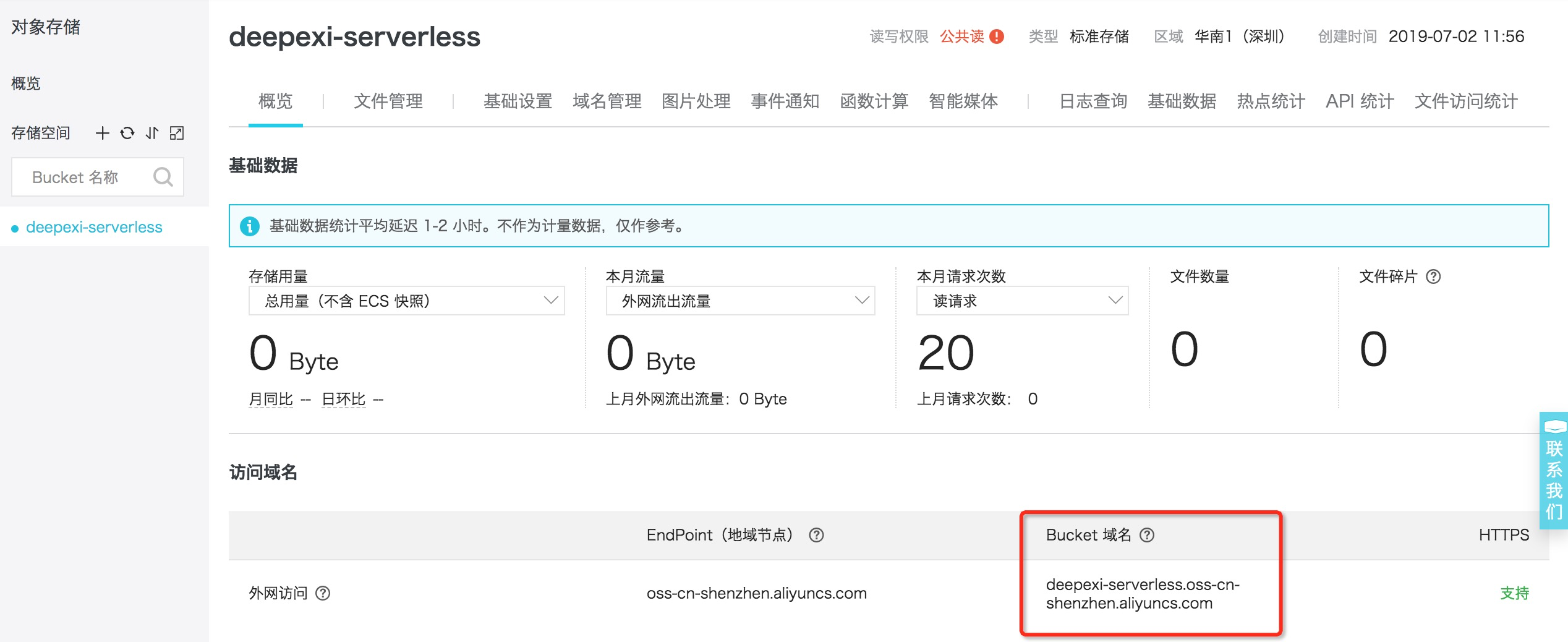Click the 外网访问 row label
Screen dimensions: 1568x642
pos(278,593)
